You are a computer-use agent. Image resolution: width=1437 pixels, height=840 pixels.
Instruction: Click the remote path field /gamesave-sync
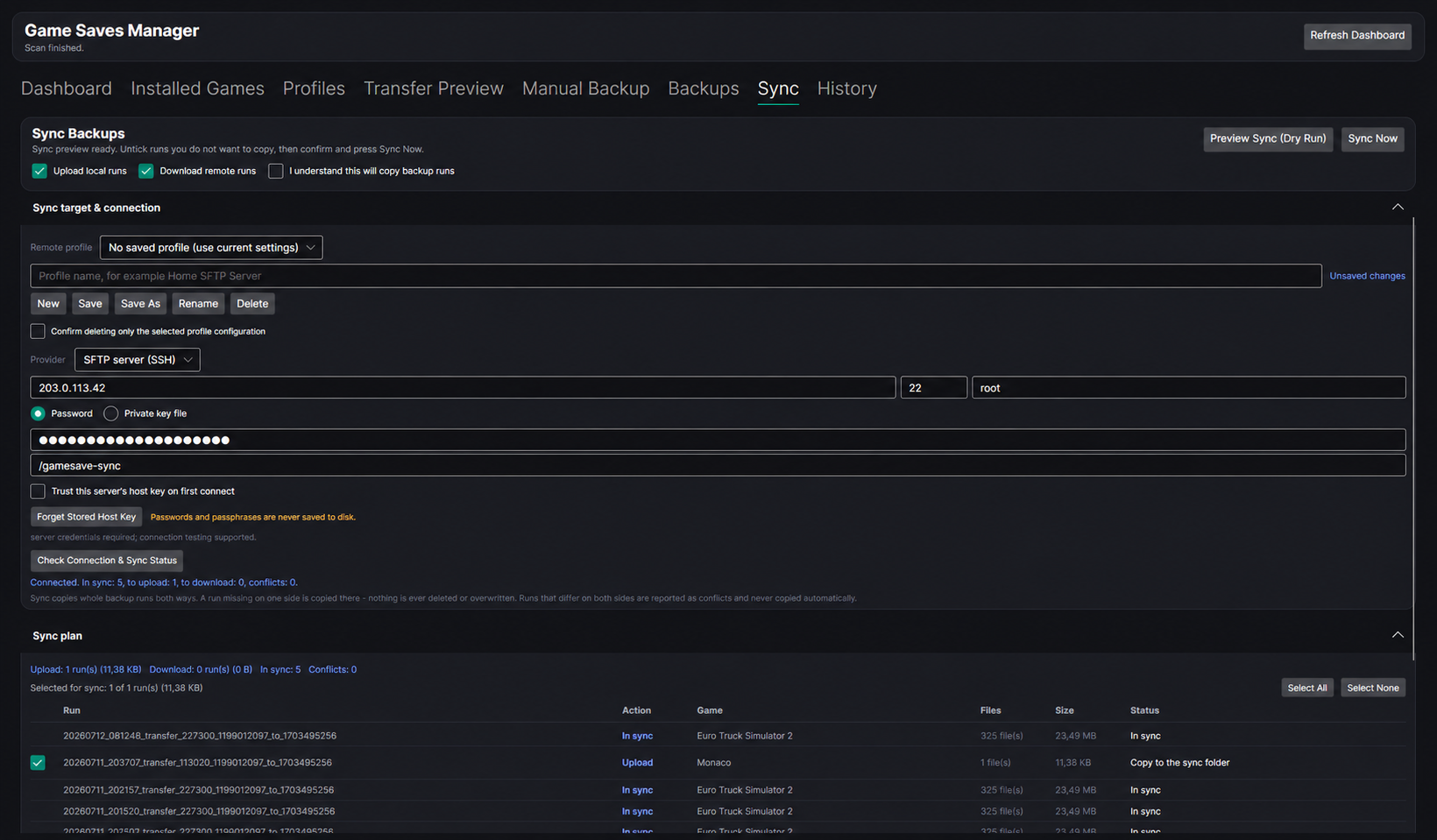click(x=718, y=465)
